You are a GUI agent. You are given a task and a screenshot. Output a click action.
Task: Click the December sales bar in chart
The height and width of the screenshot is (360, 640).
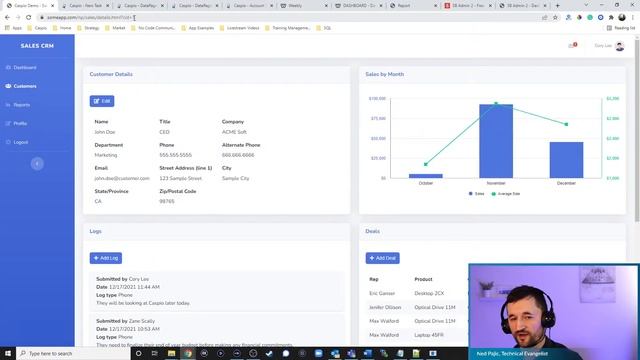click(x=566, y=160)
